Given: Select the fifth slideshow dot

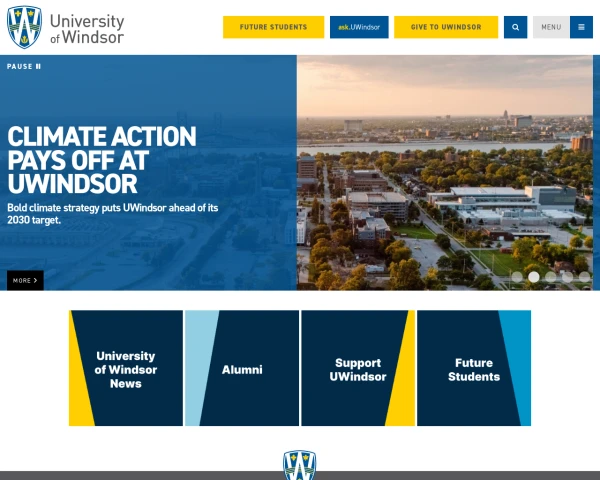Looking at the screenshot, I should click(x=584, y=277).
